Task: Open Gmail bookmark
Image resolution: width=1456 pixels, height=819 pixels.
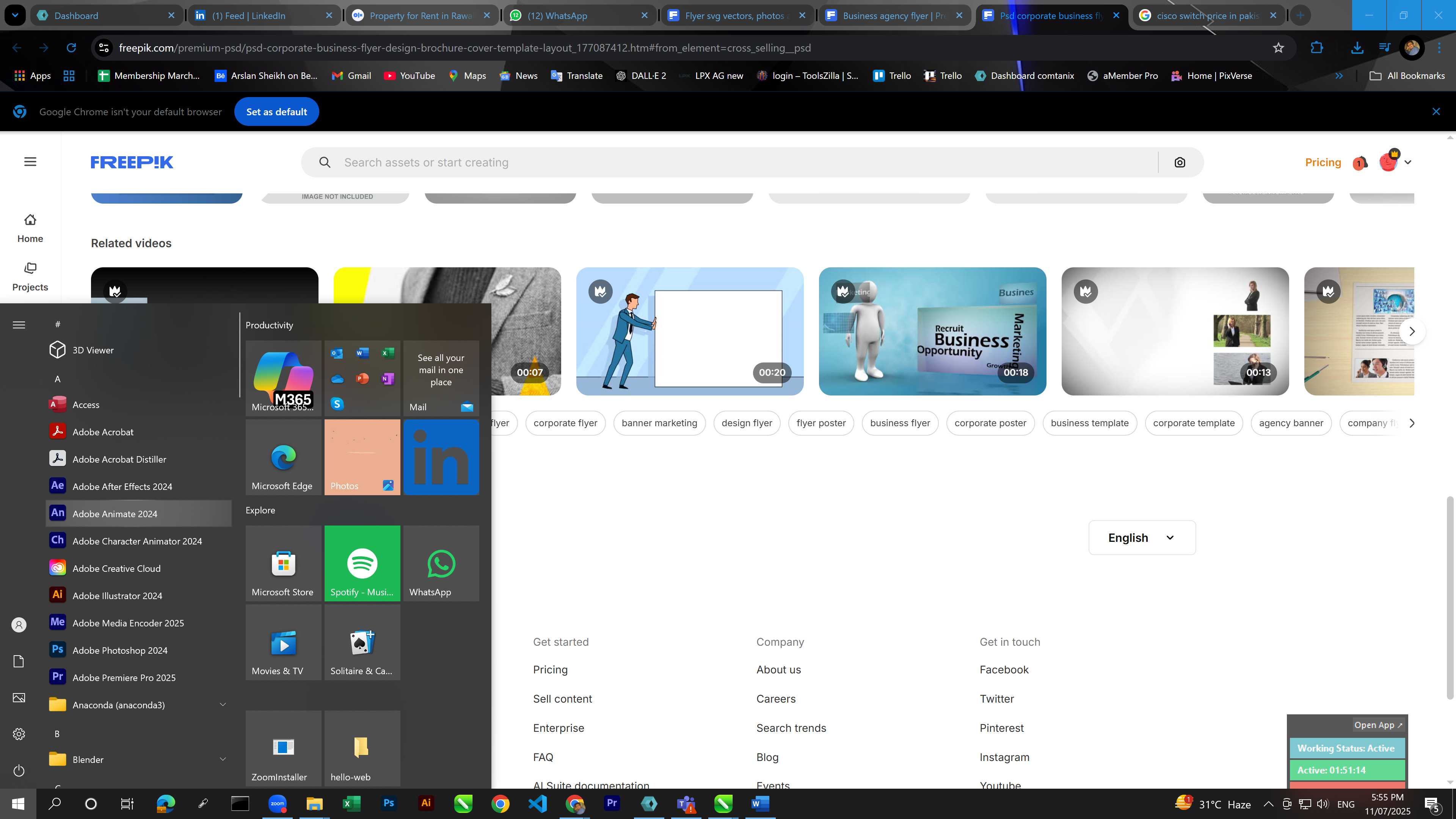Action: (351, 76)
